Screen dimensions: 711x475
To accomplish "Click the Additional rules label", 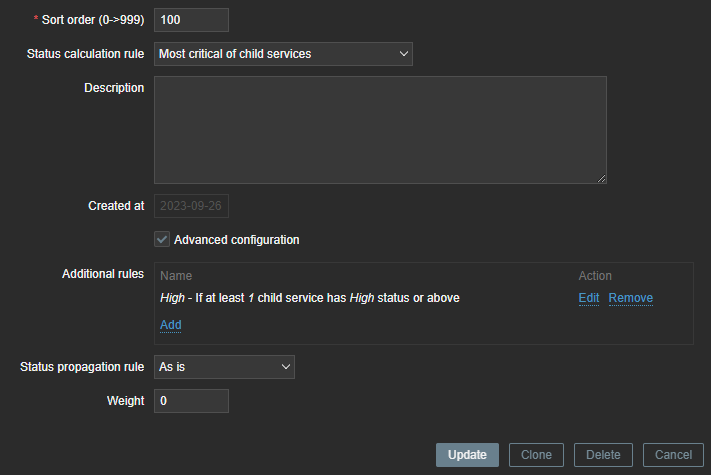I will 103,274.
